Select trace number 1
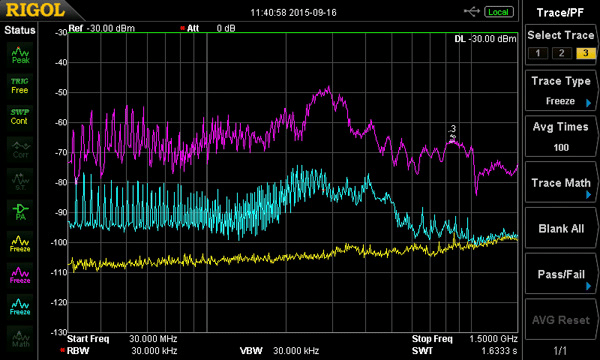This screenshot has height=360, width=600. [x=538, y=53]
